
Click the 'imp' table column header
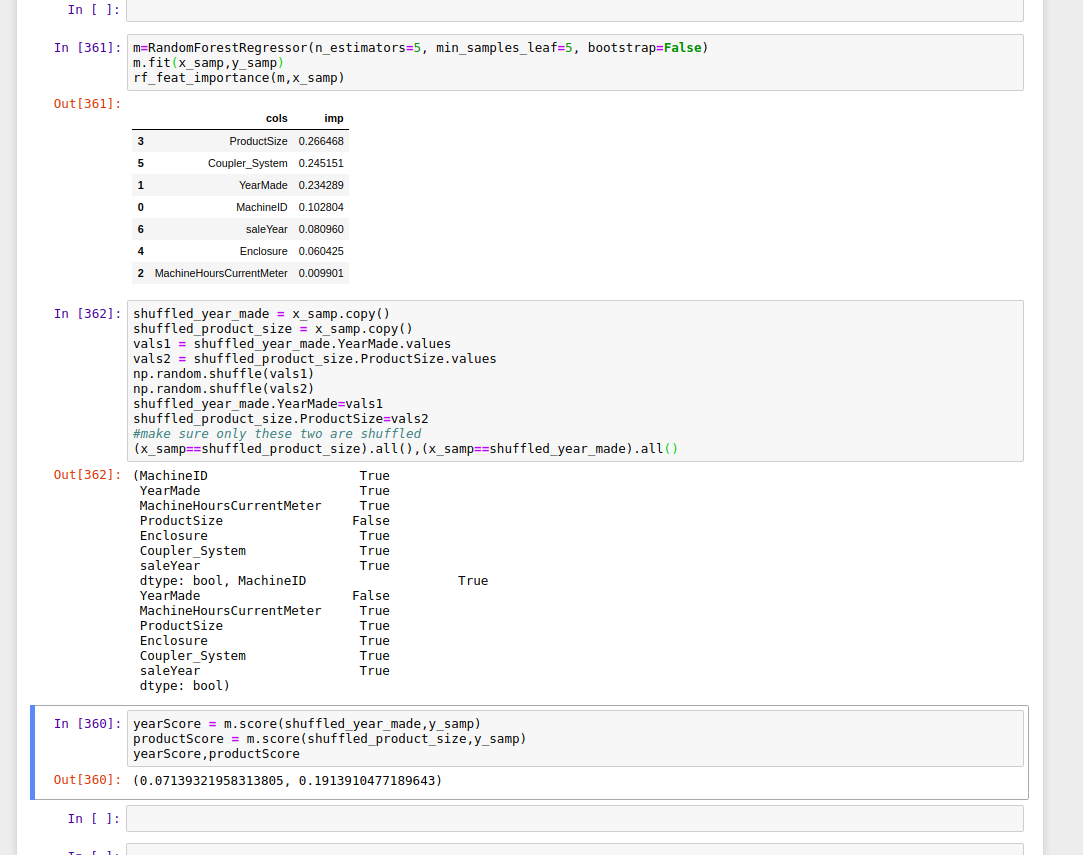click(334, 118)
